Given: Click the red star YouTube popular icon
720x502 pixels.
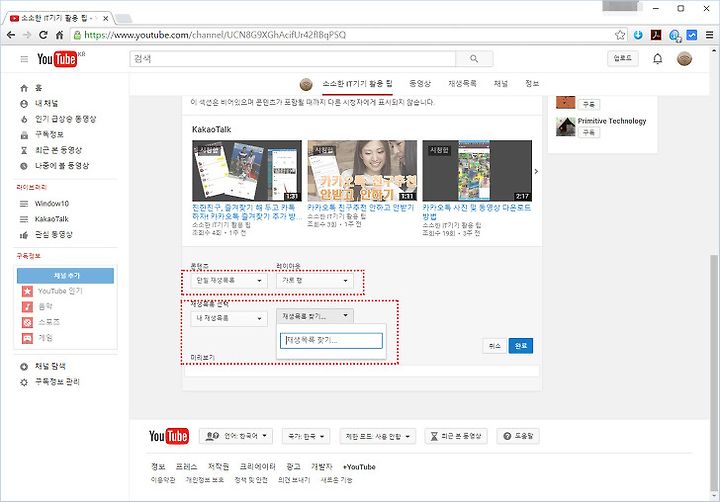Looking at the screenshot, I should [28, 291].
